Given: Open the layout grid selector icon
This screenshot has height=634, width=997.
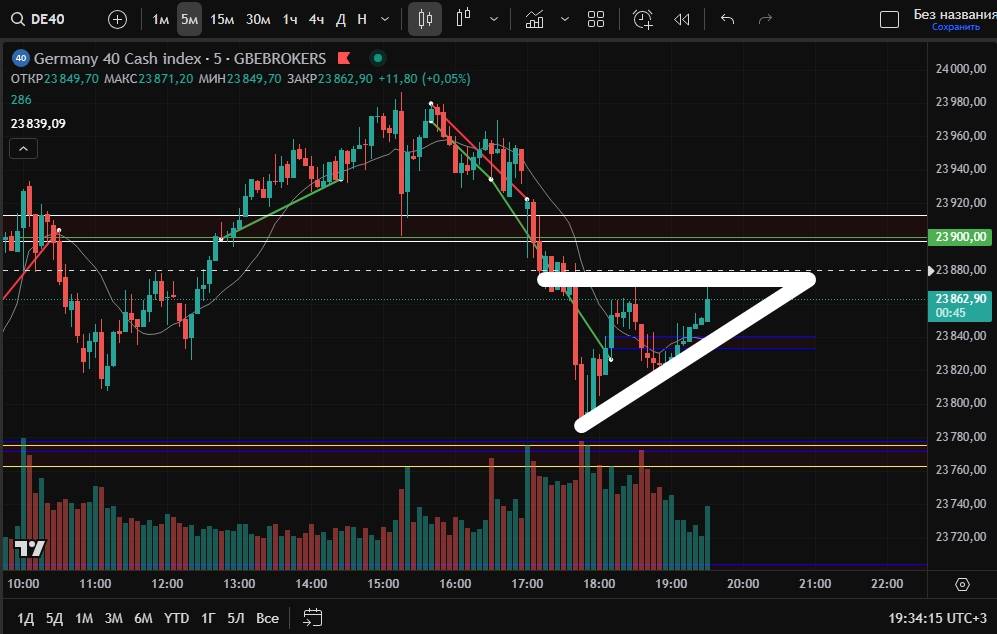Looking at the screenshot, I should [596, 19].
